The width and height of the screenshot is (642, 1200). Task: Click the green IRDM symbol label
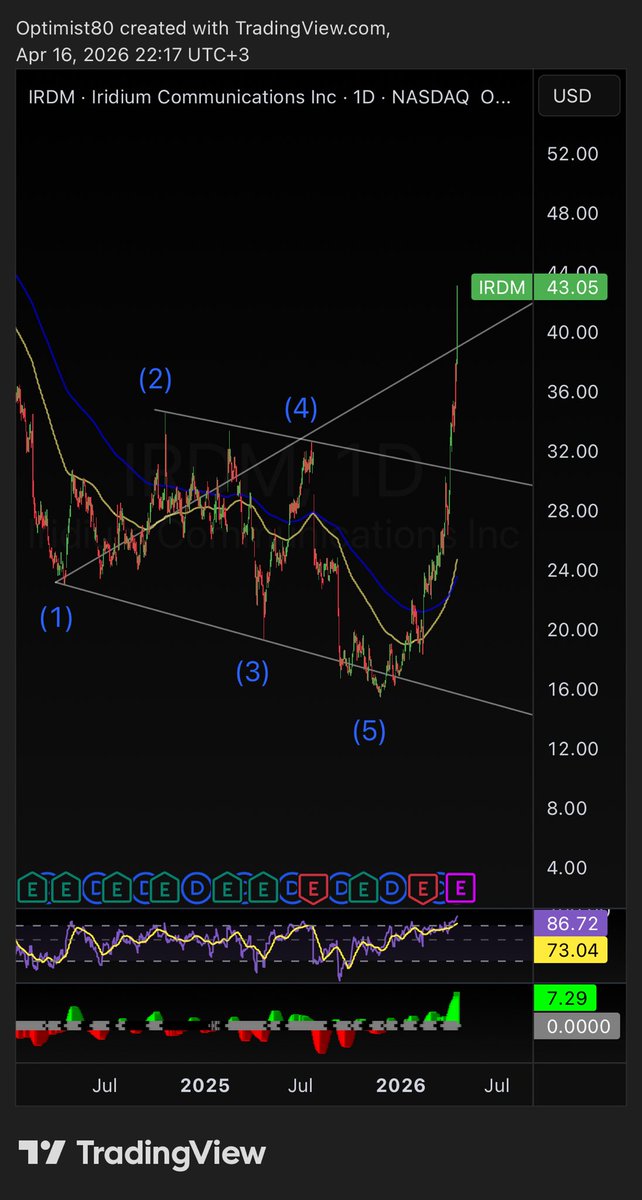pos(502,287)
